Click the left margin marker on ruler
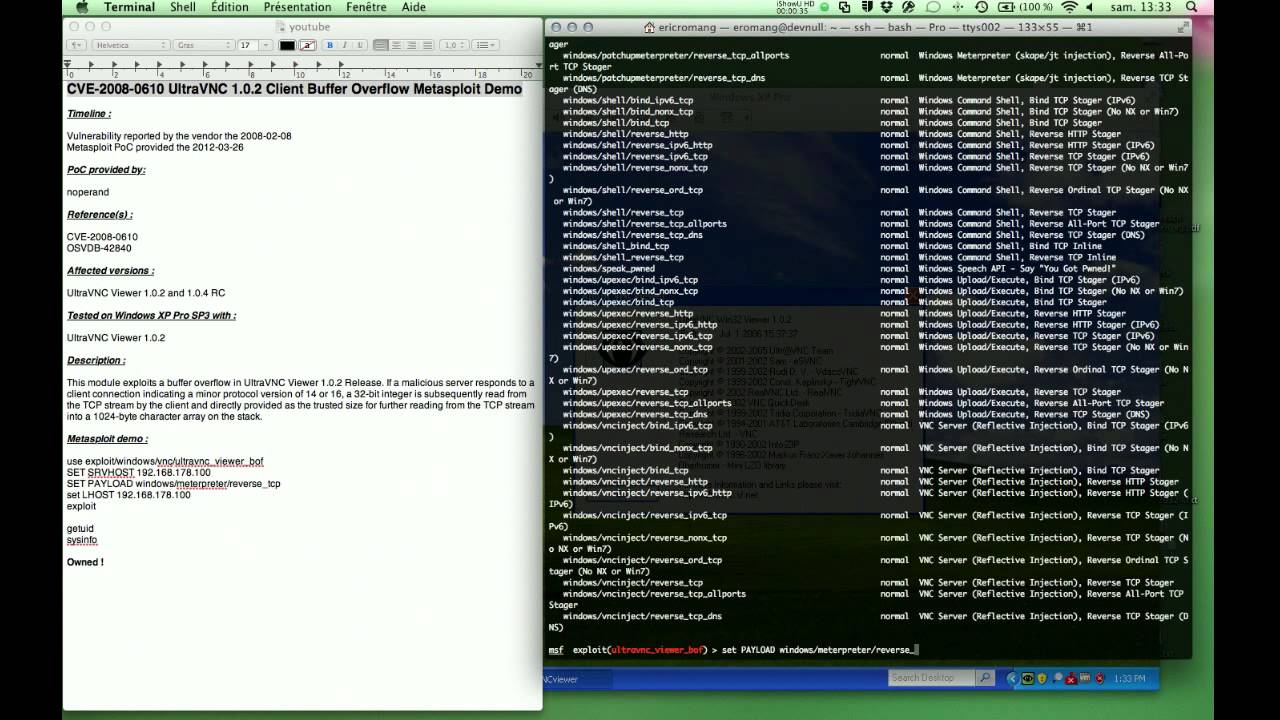The width and height of the screenshot is (1280, 720). (68, 65)
